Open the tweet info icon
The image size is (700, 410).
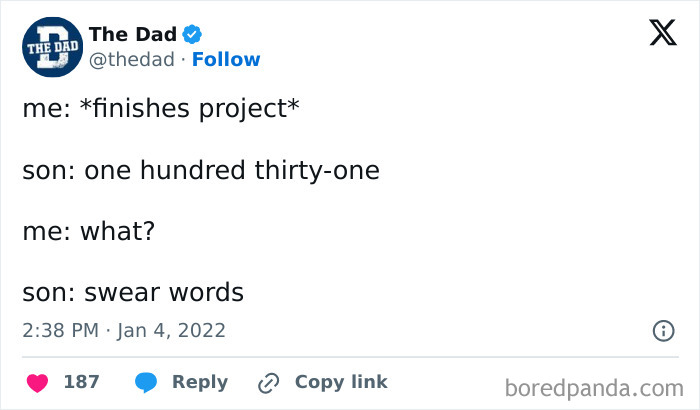(x=662, y=330)
